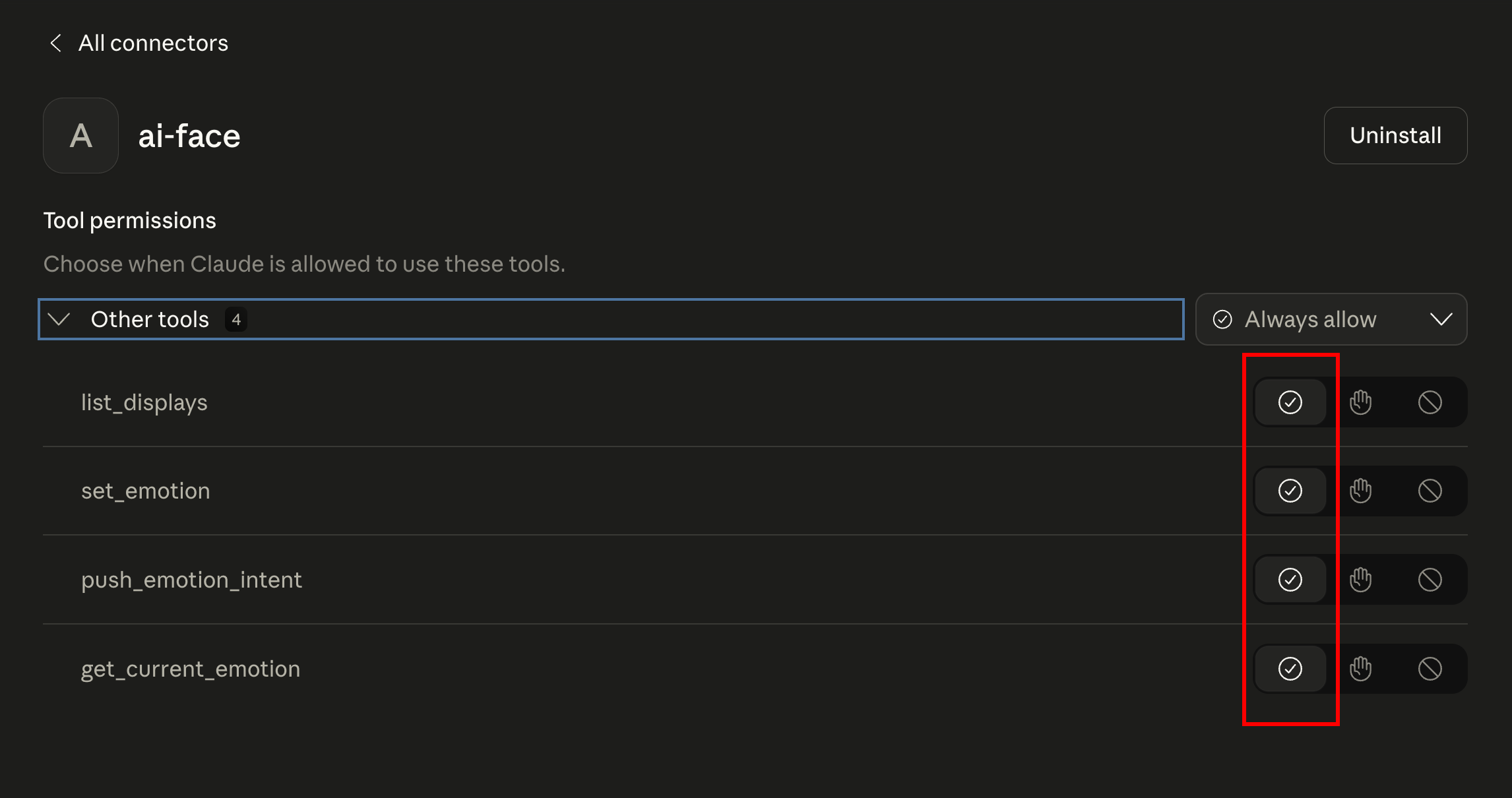Block the list_displays tool
This screenshot has height=798, width=1512.
pos(1430,402)
